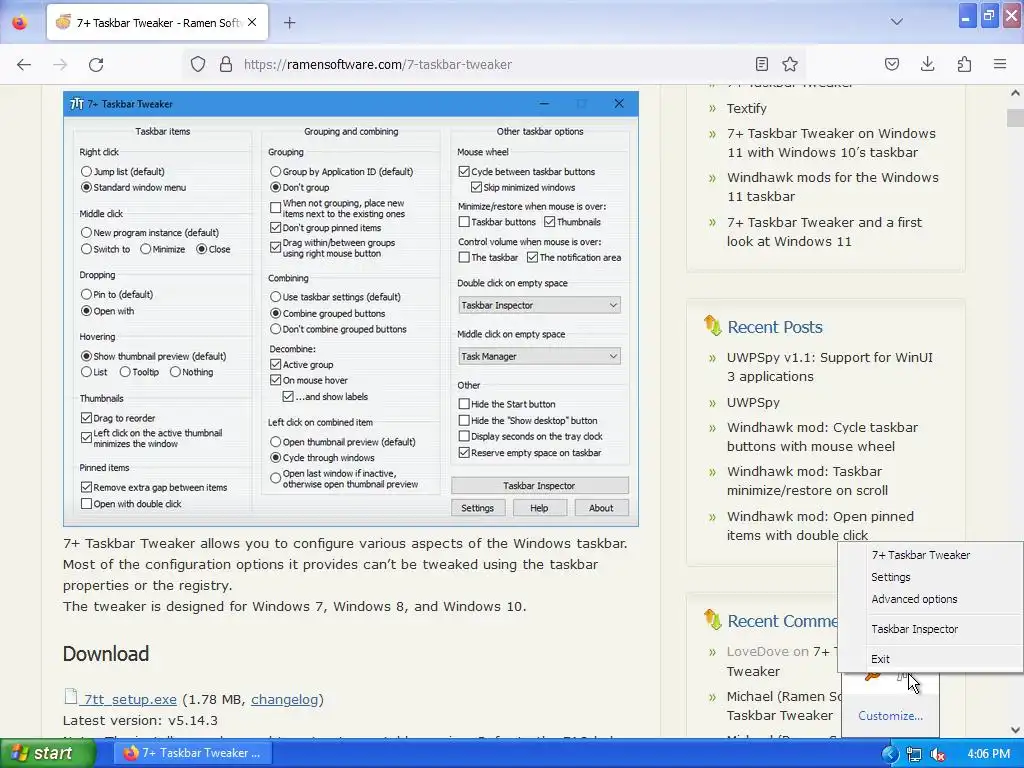This screenshot has width=1024, height=768.
Task: Open the Extensions puzzle icon
Action: pyautogui.click(x=964, y=64)
